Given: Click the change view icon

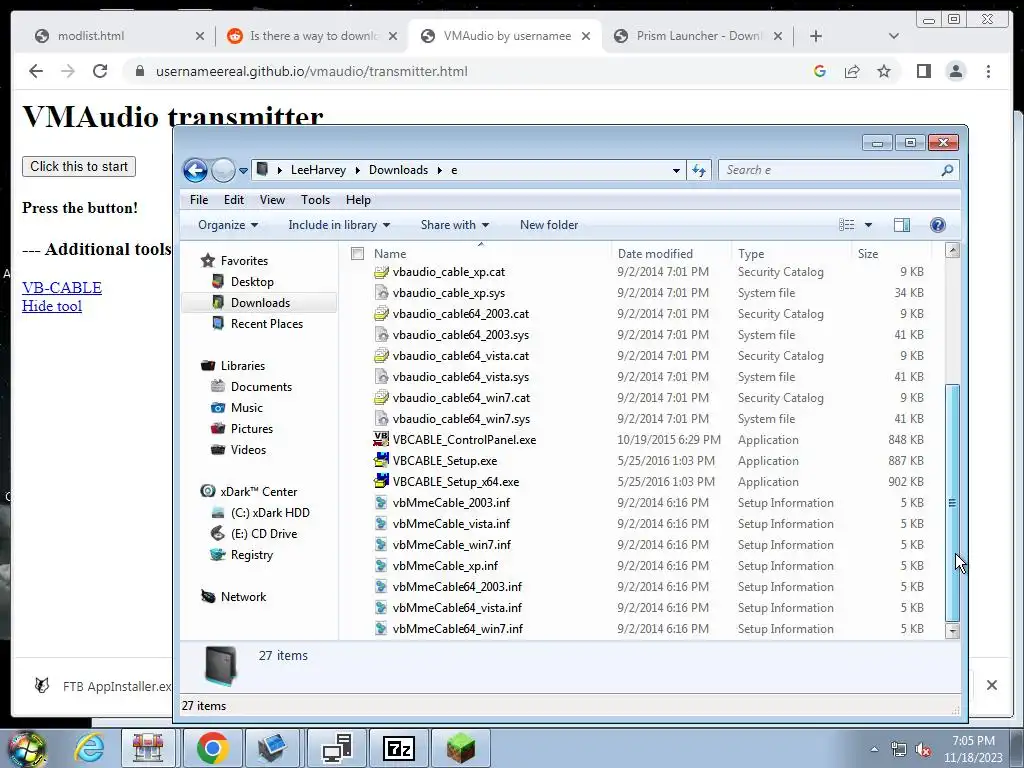Looking at the screenshot, I should (x=846, y=225).
